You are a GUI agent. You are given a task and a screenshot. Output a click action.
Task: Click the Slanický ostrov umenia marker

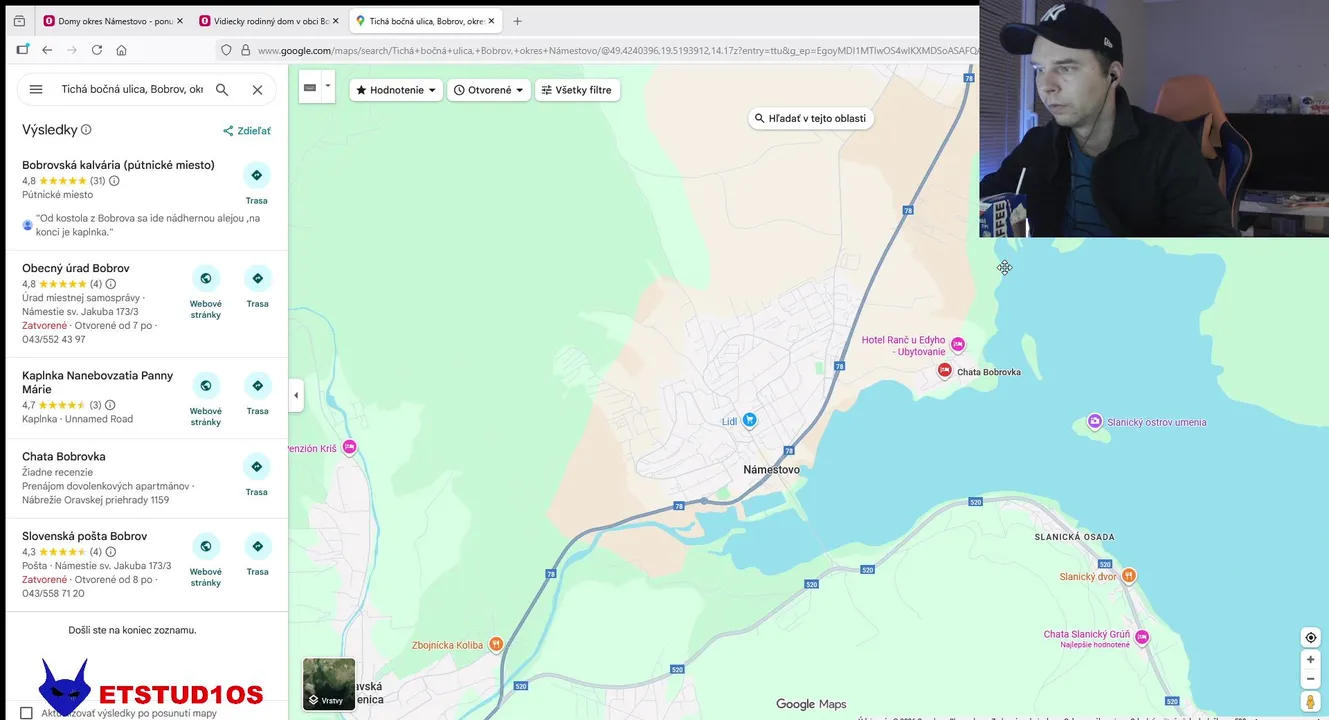[1094, 422]
